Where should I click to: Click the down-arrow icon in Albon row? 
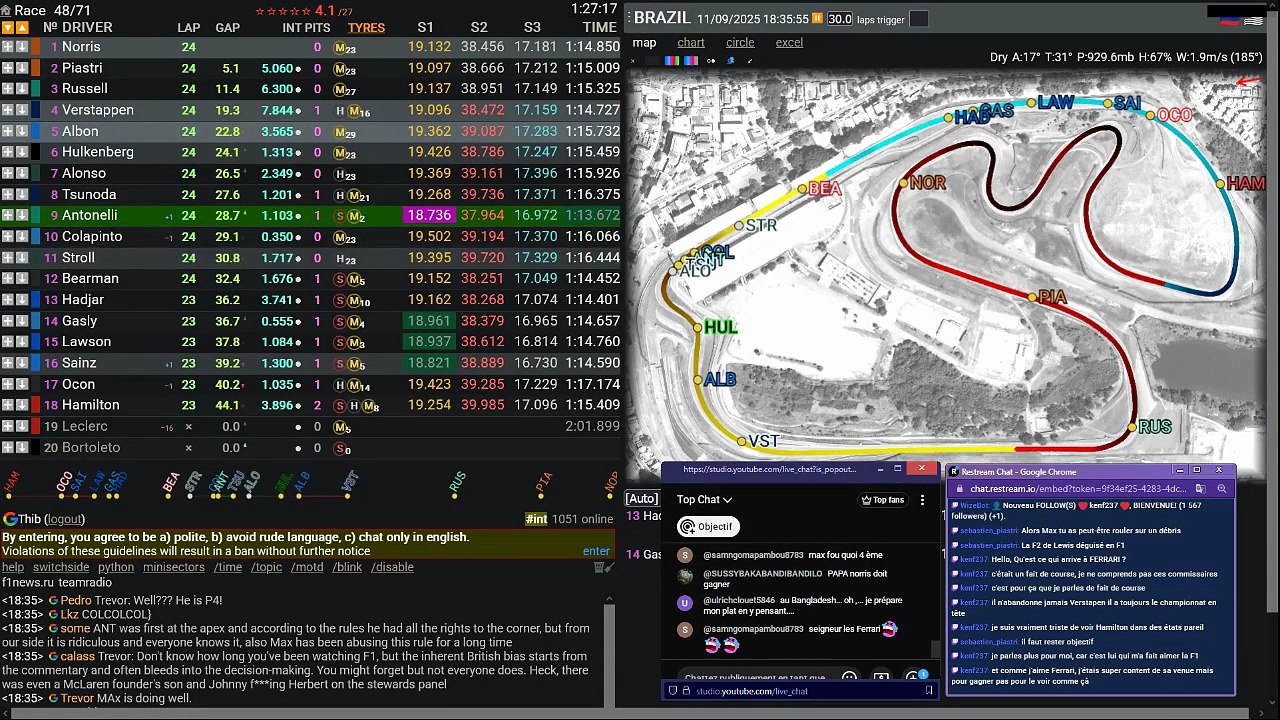point(22,131)
